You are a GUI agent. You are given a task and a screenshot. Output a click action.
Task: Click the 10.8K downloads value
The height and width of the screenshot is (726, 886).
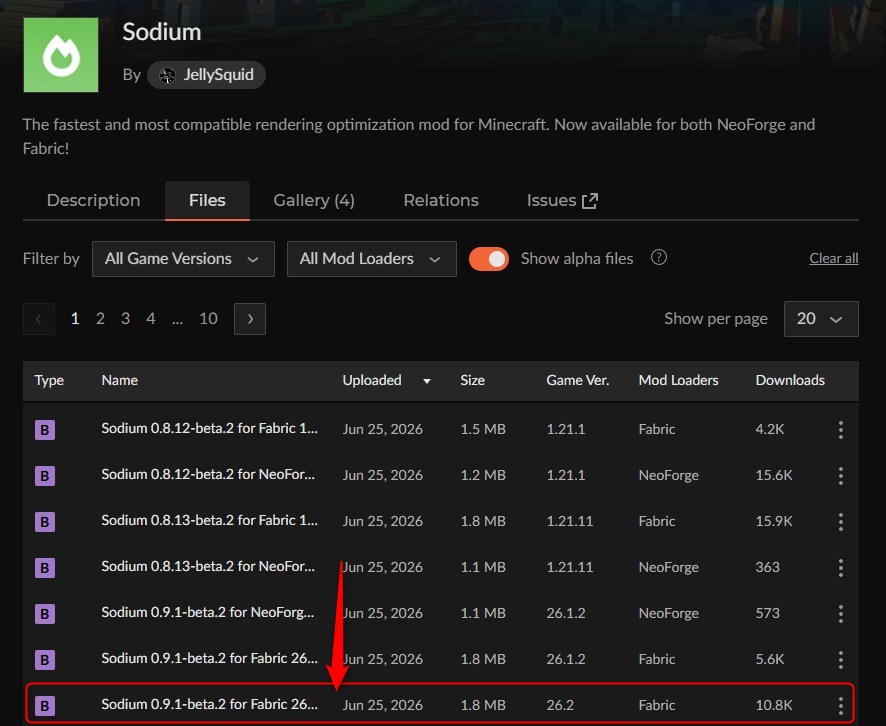[x=774, y=705]
